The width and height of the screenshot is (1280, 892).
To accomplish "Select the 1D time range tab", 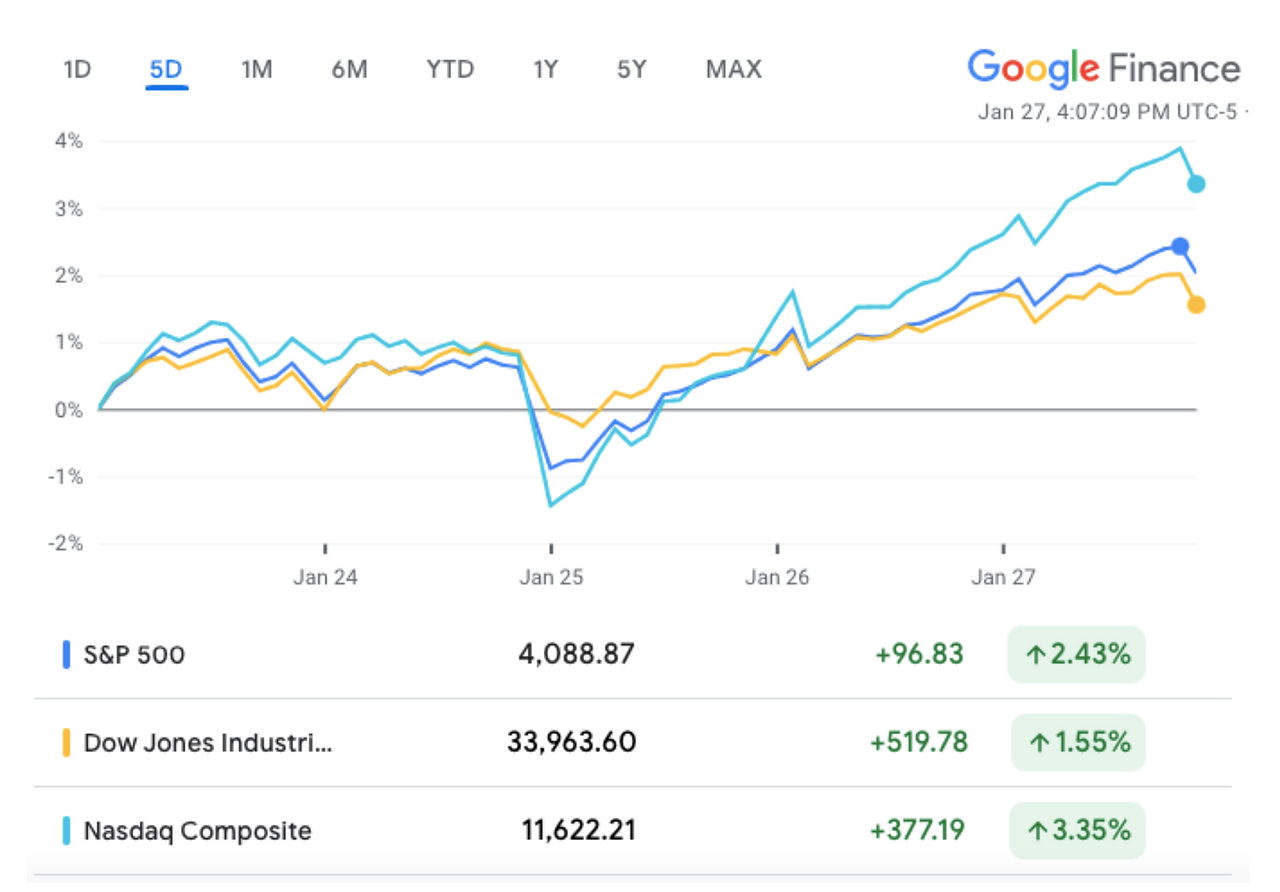I will 77,70.
